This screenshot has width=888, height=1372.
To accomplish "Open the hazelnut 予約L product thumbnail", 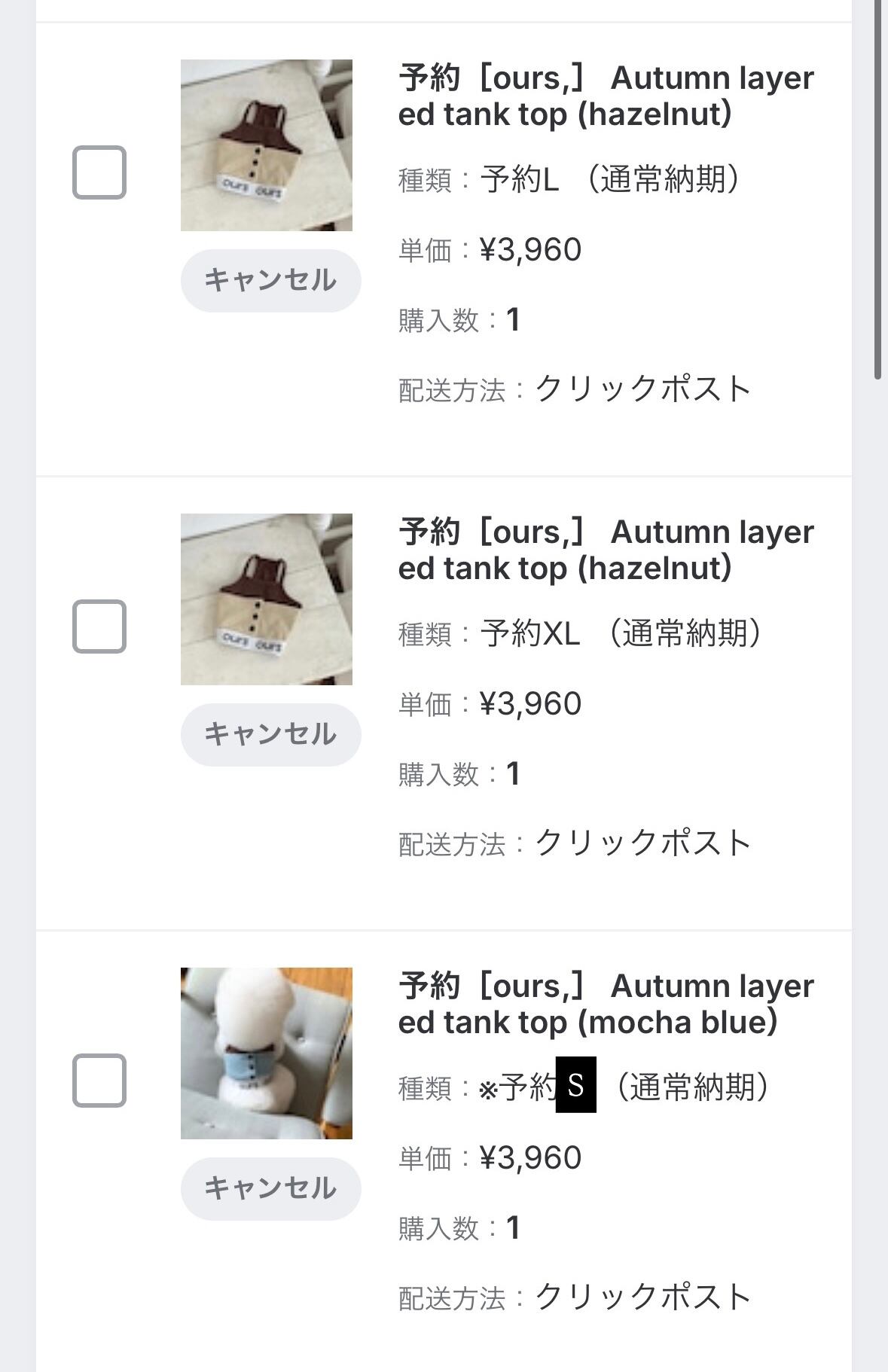I will point(267,145).
